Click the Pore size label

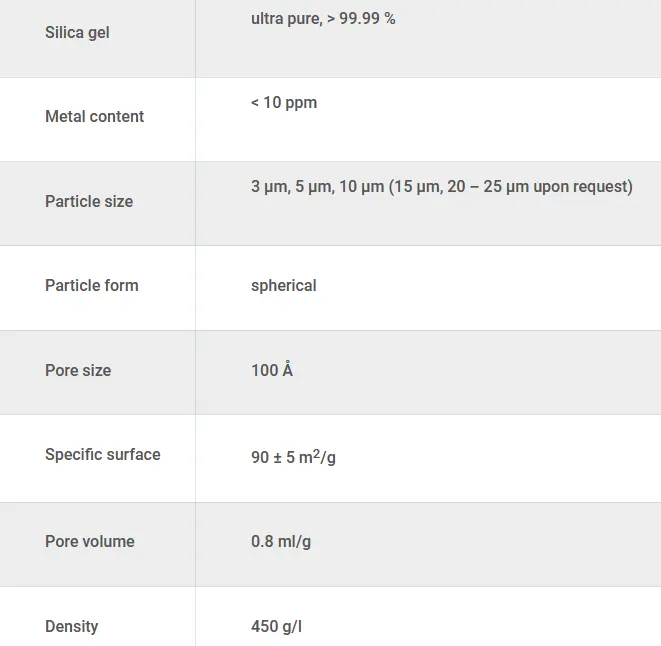(78, 370)
